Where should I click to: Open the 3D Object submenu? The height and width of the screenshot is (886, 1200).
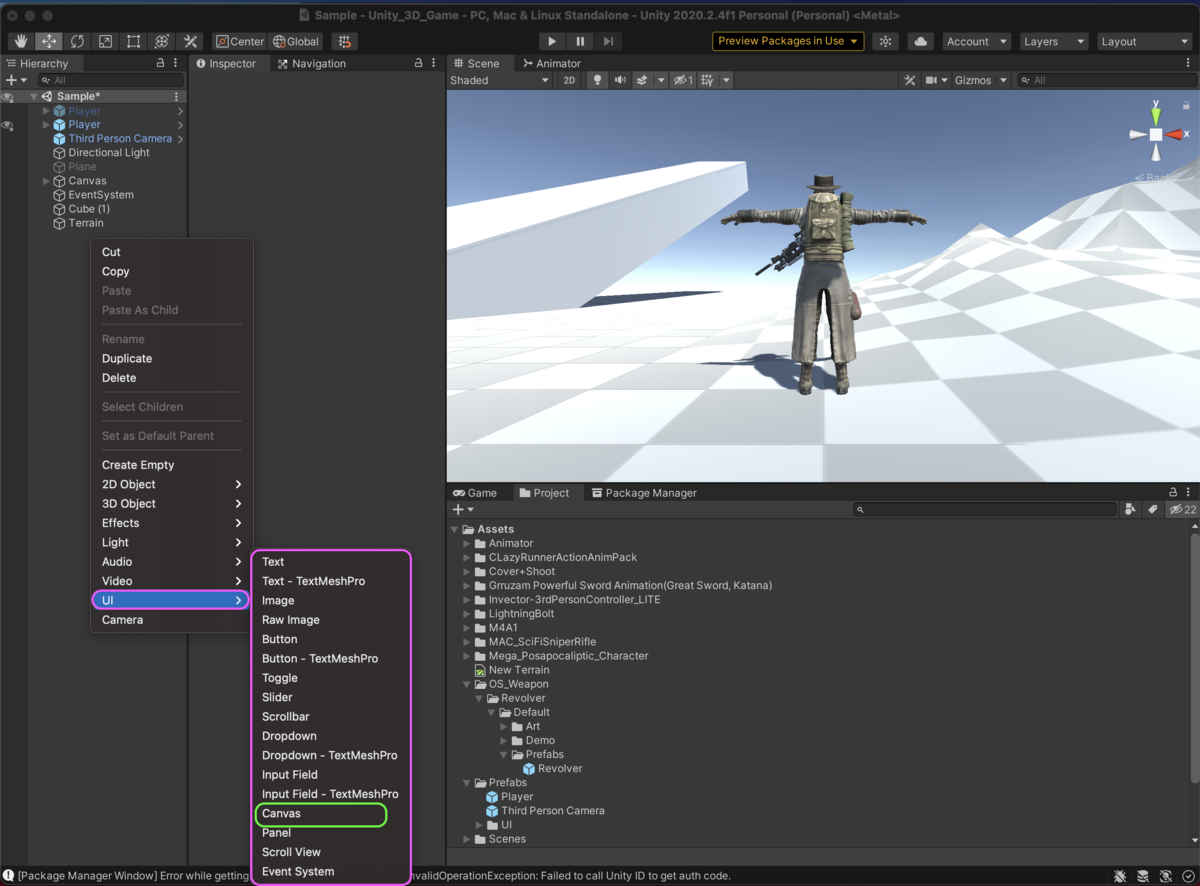171,504
